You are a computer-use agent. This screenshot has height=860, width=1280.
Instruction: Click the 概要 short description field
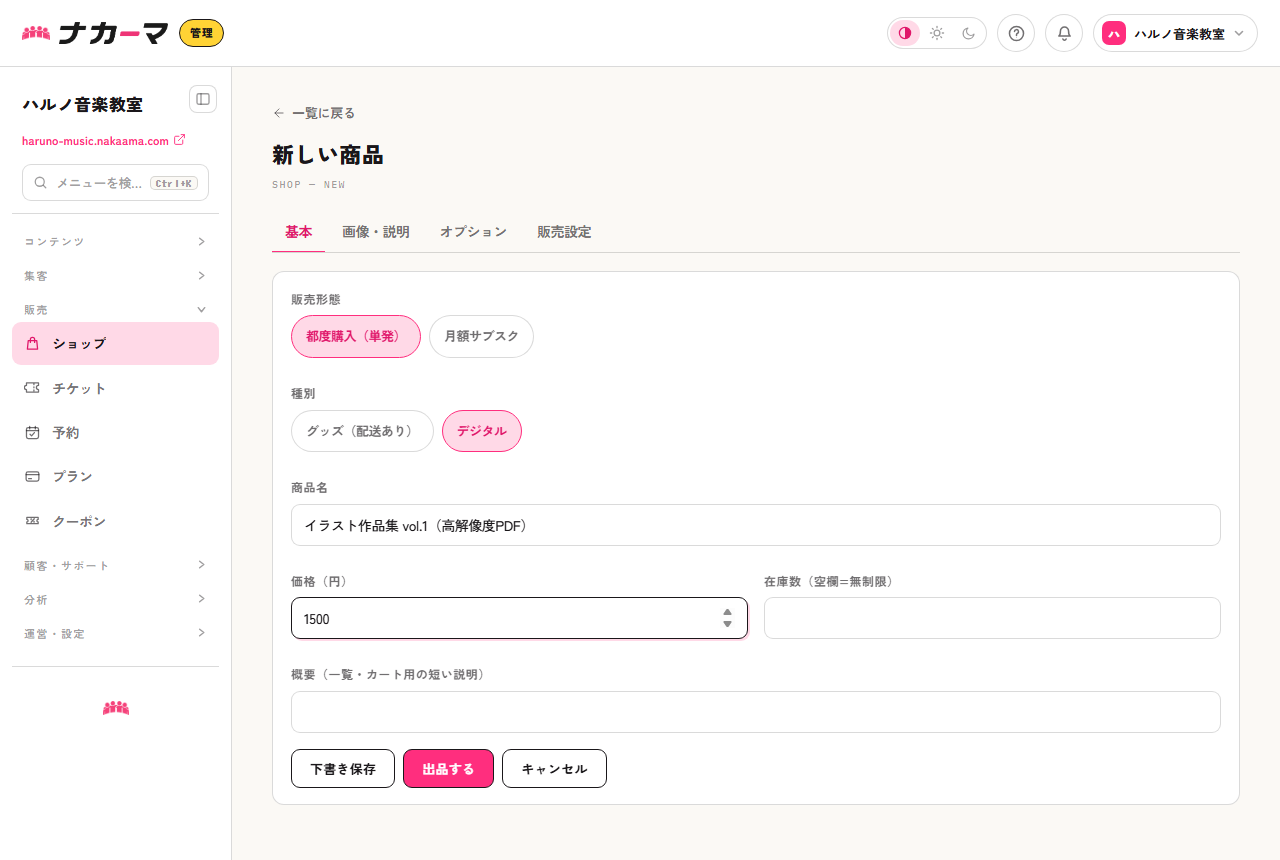click(x=755, y=712)
